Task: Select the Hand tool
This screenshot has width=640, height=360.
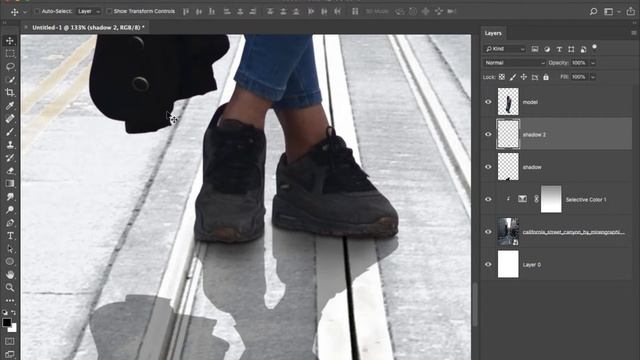Action: (10, 275)
